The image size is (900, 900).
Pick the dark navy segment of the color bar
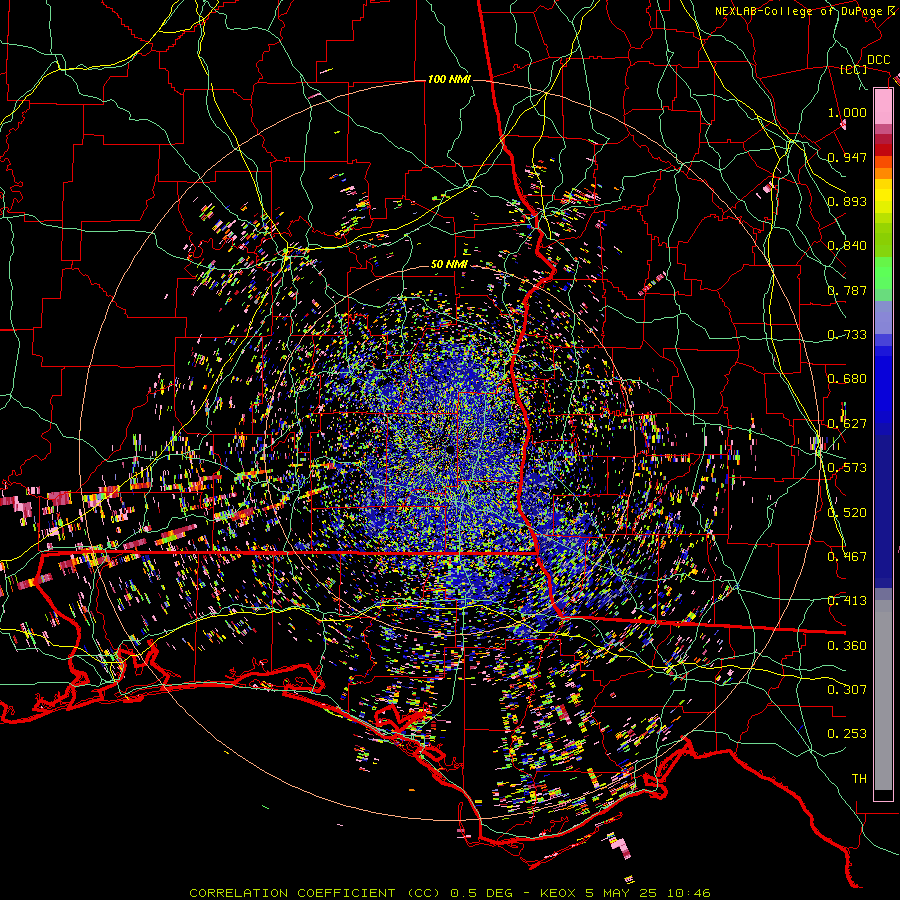click(x=883, y=511)
